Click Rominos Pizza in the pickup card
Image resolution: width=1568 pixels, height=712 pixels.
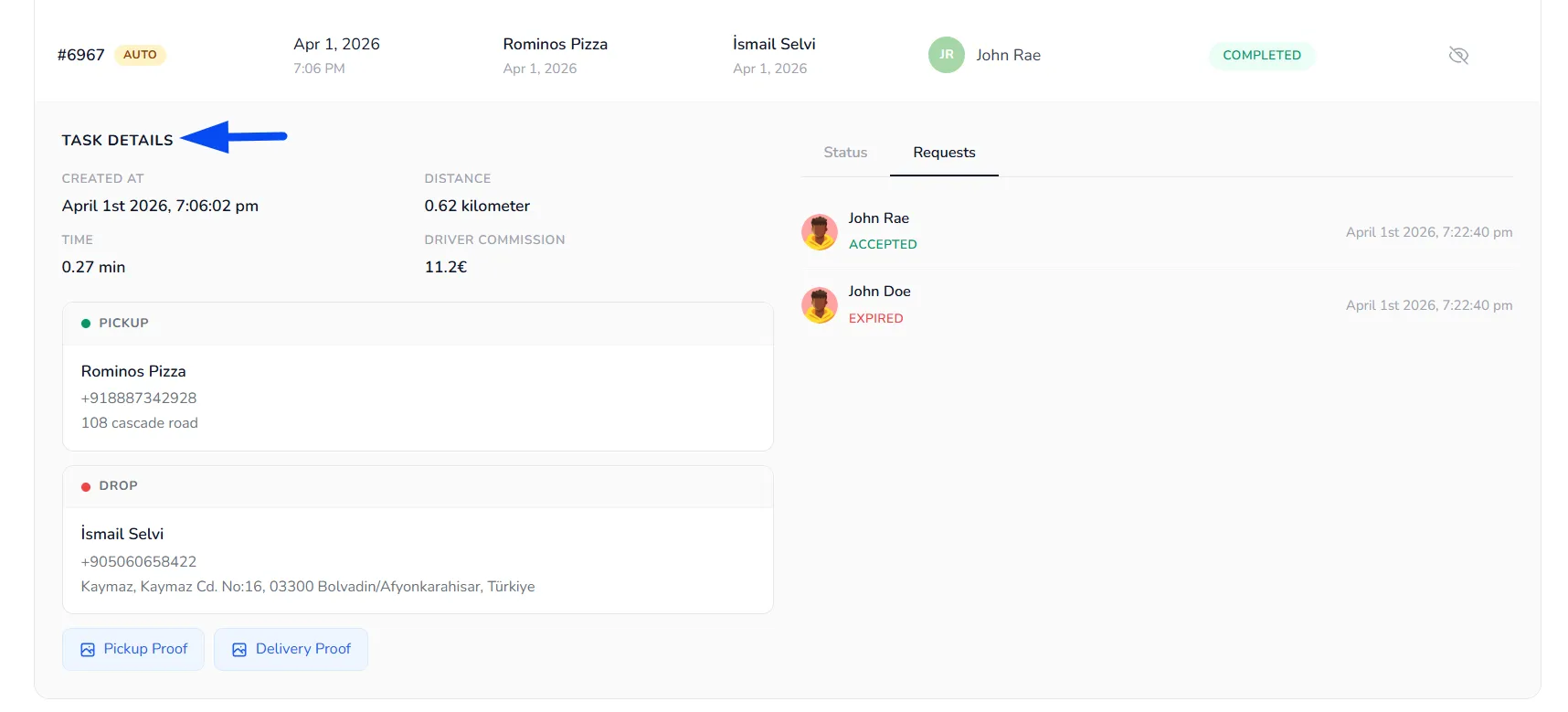coord(133,371)
